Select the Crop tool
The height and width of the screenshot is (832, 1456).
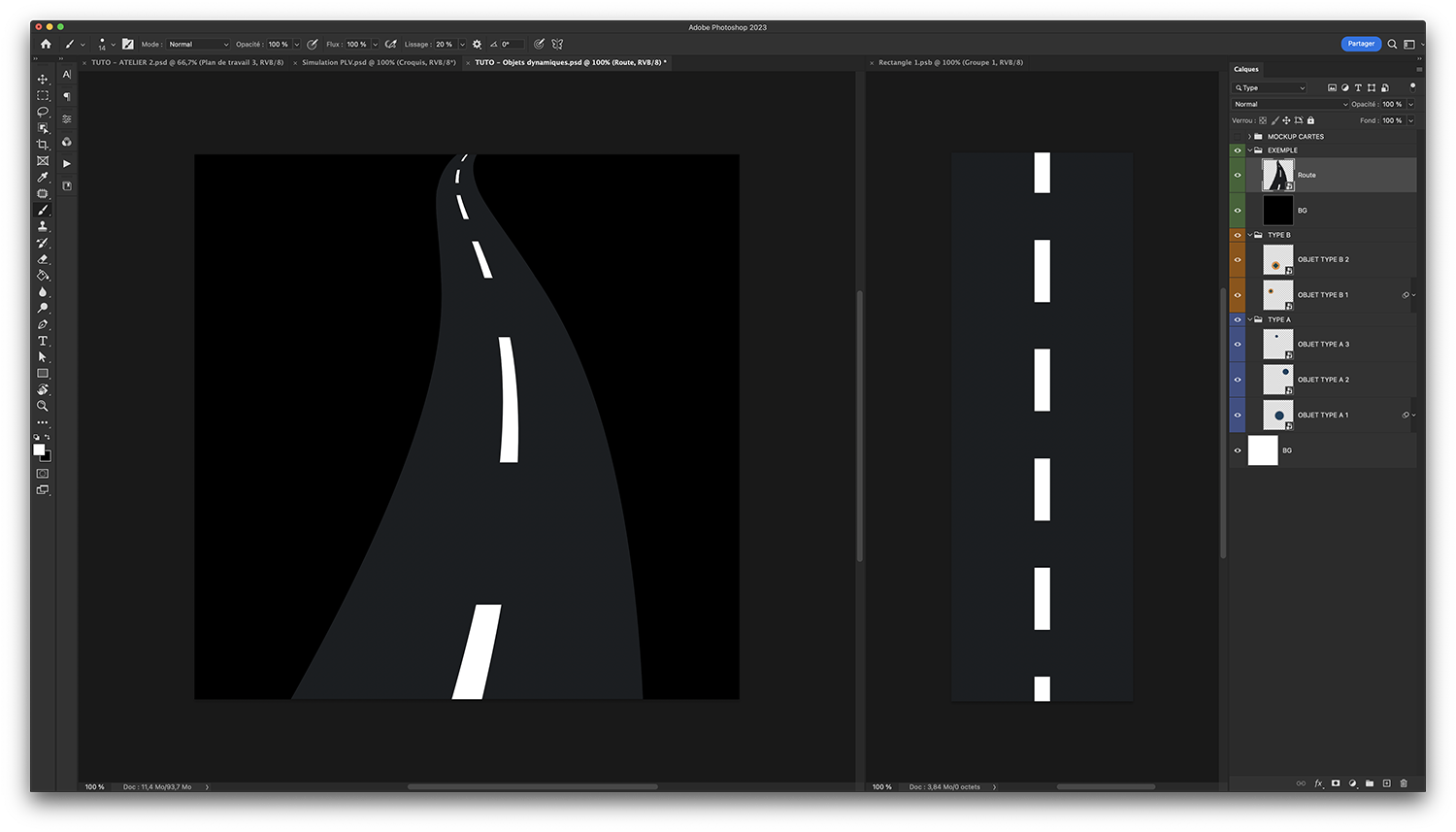(43, 145)
